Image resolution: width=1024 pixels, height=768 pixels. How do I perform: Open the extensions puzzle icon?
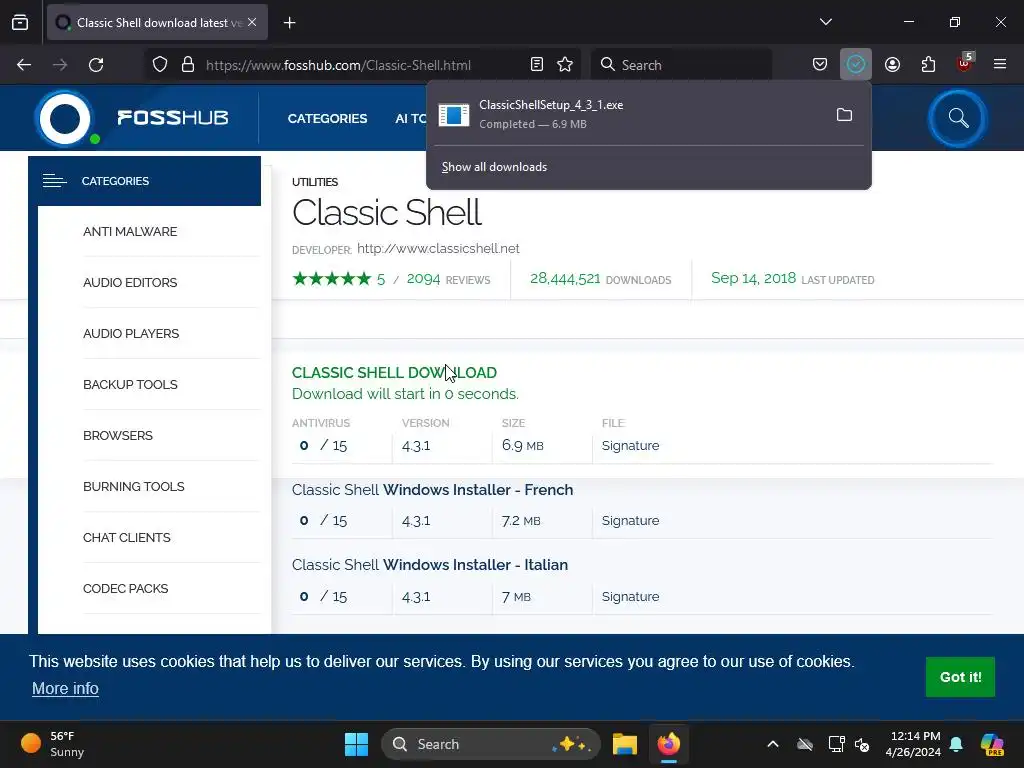pos(928,65)
